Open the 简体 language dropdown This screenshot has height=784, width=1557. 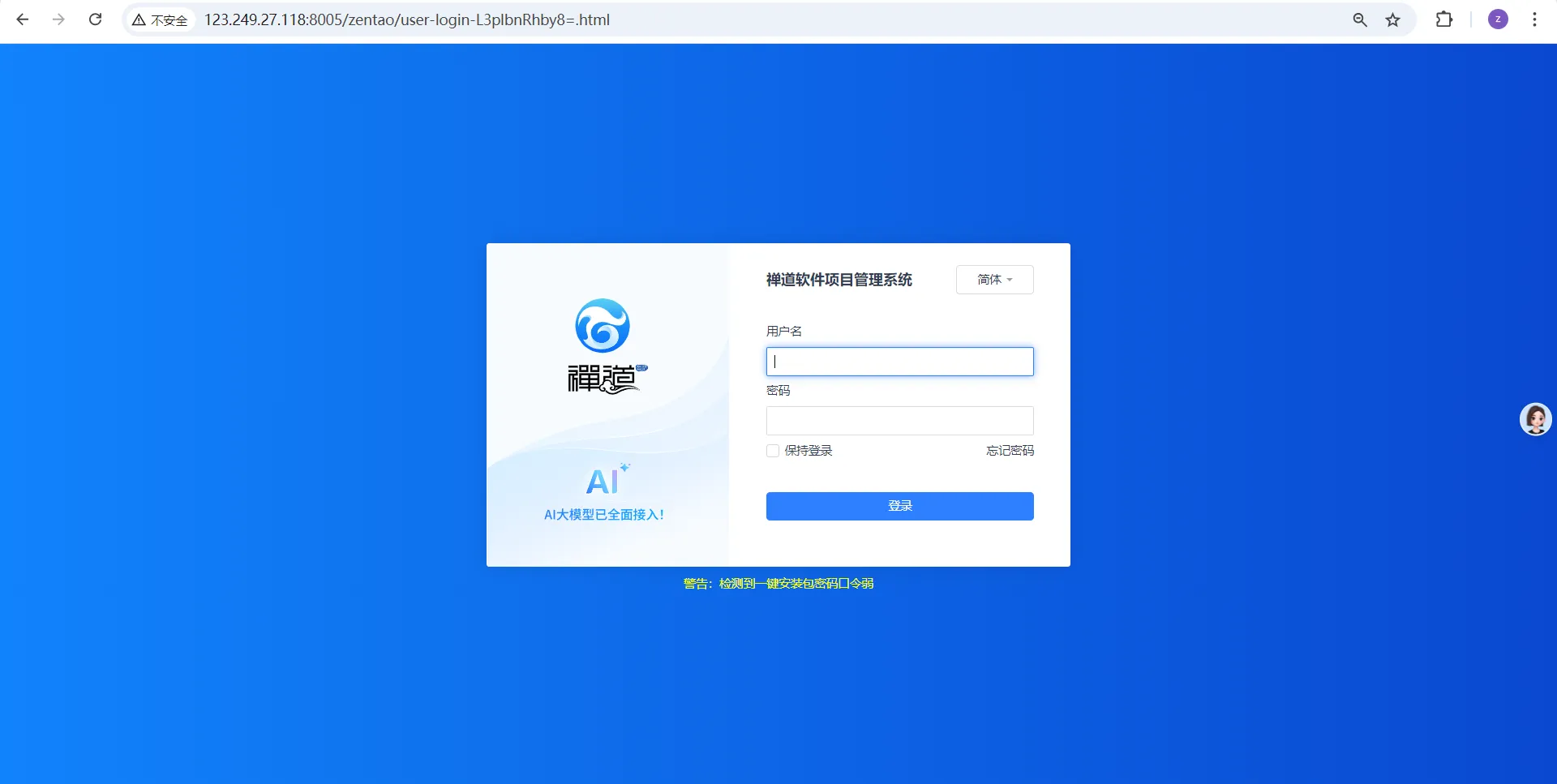coord(994,280)
